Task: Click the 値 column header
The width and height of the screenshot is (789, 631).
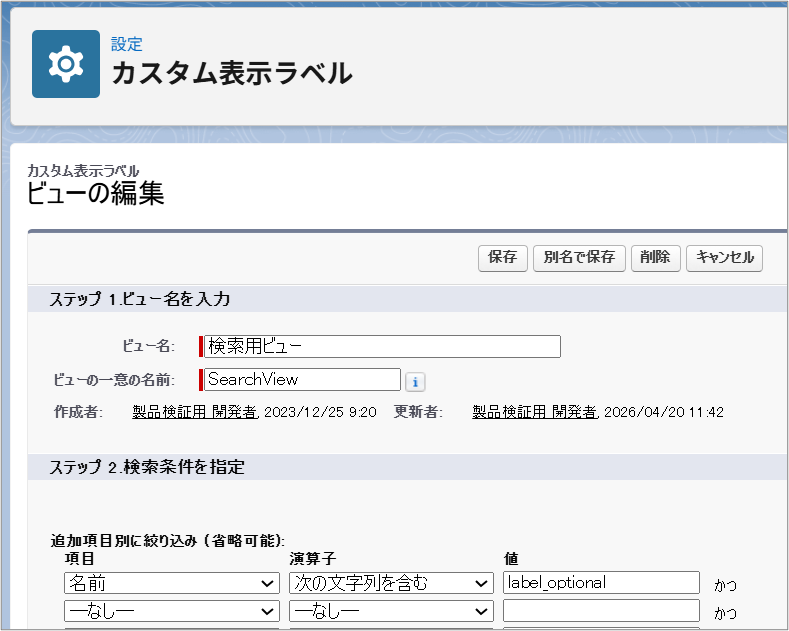Action: click(511, 559)
